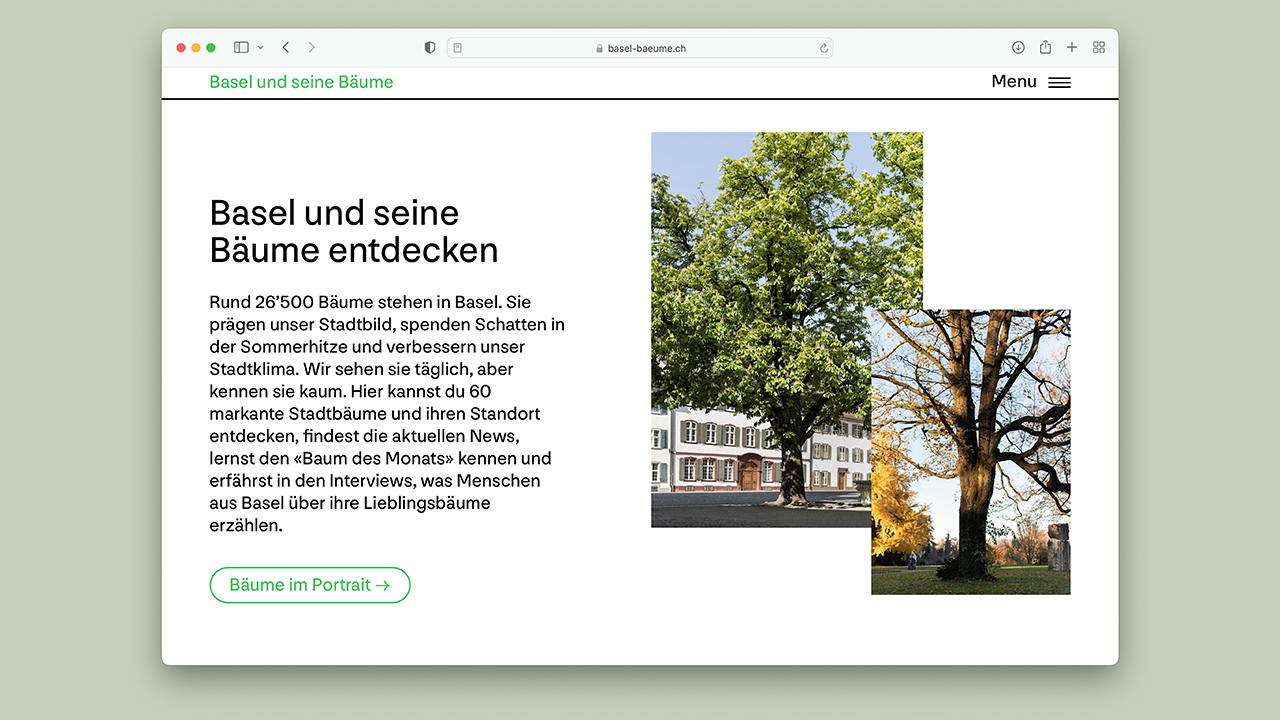The image size is (1280, 720).
Task: Open the 'Basel und seine Bäume' home link
Action: click(x=301, y=82)
